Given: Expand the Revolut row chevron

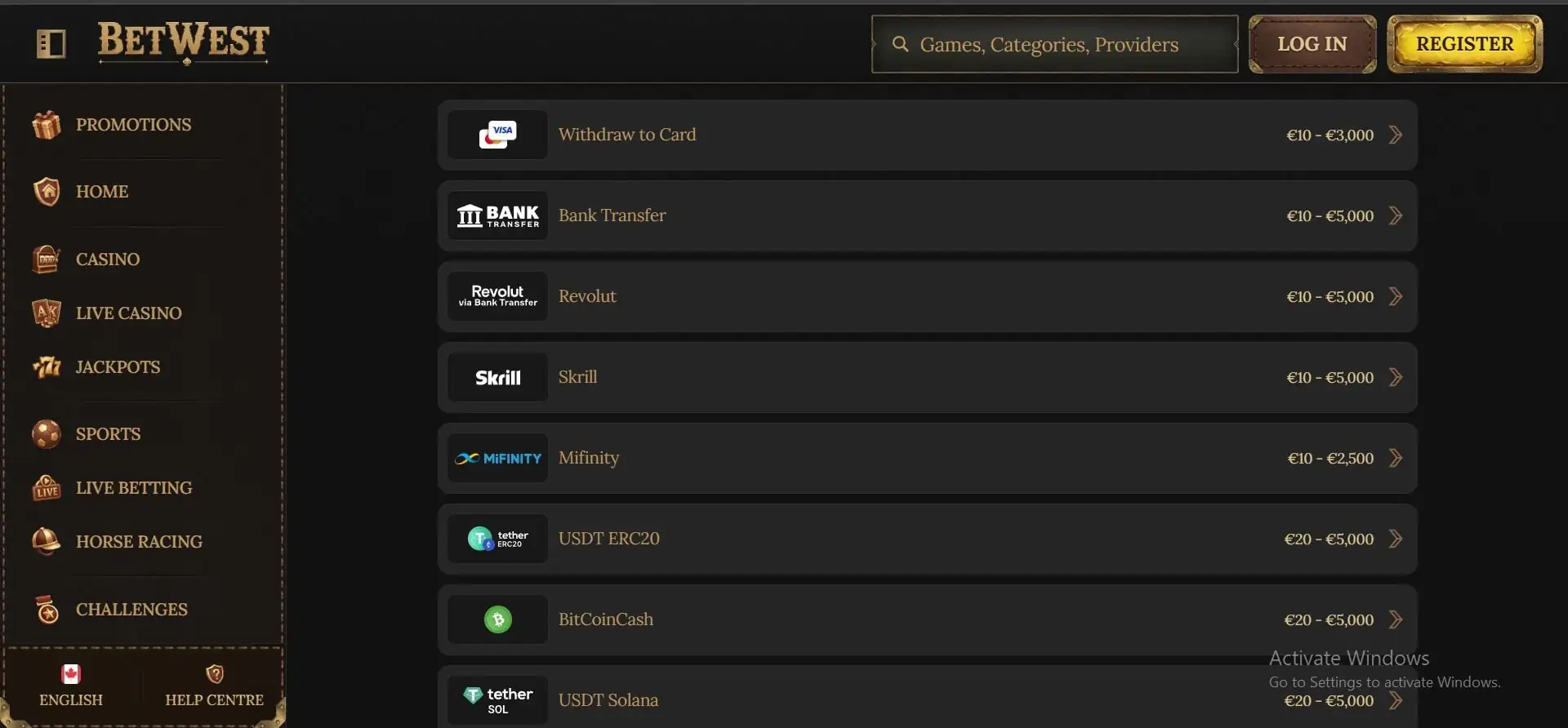Looking at the screenshot, I should pyautogui.click(x=1396, y=296).
